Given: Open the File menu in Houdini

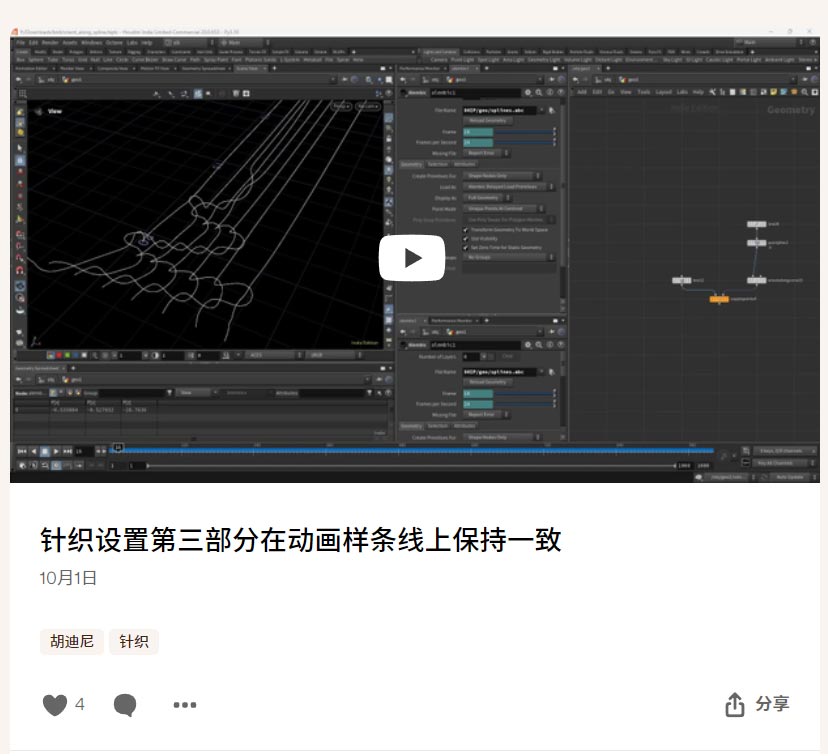Looking at the screenshot, I should 21,43.
